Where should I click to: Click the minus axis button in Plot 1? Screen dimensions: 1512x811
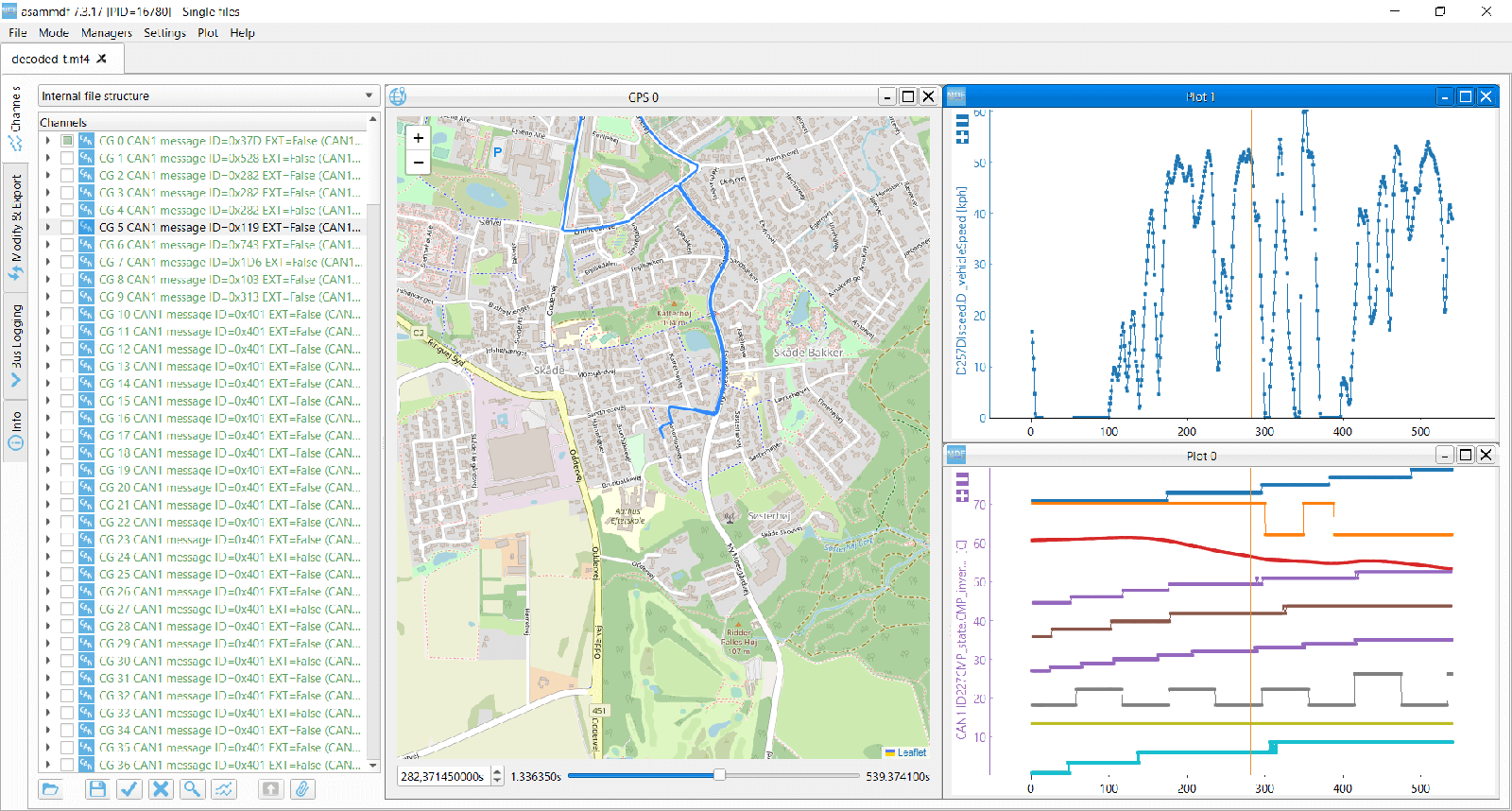(x=962, y=120)
